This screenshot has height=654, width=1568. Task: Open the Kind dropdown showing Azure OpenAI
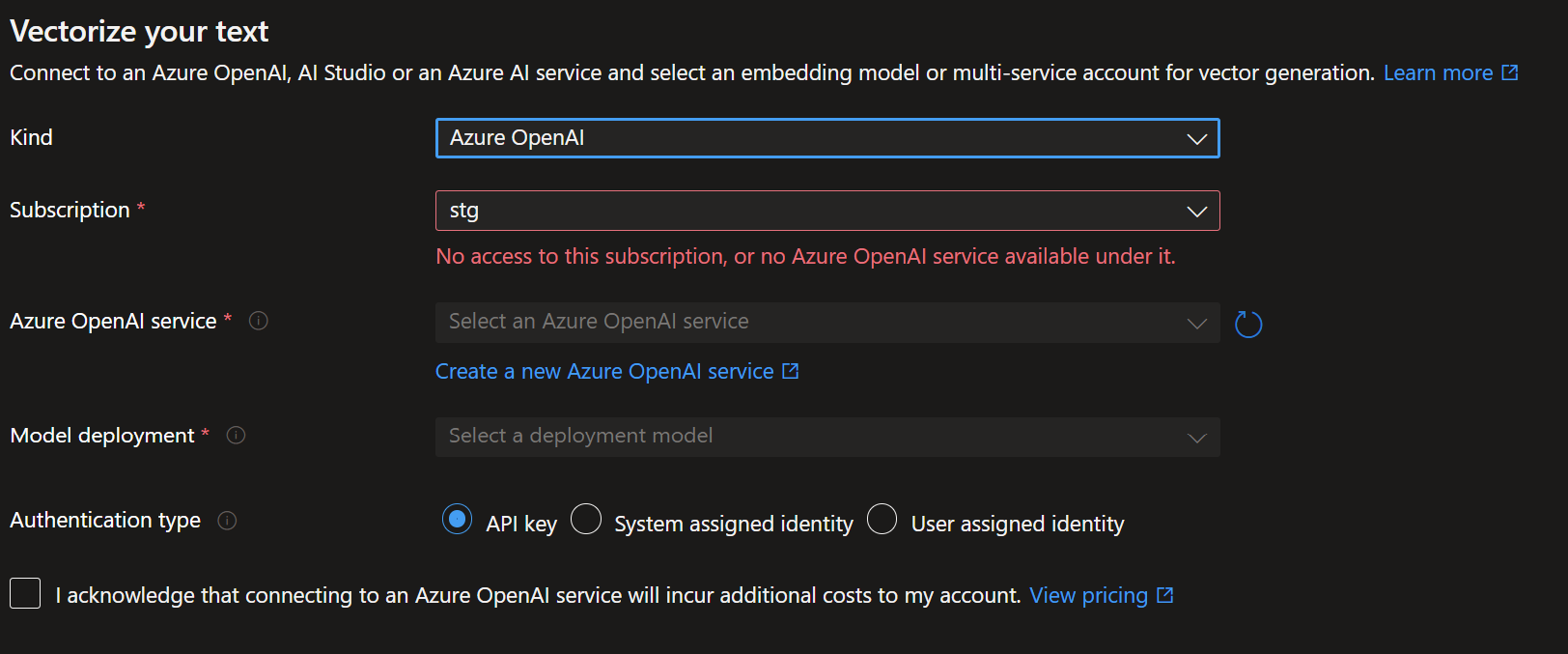tap(811, 138)
